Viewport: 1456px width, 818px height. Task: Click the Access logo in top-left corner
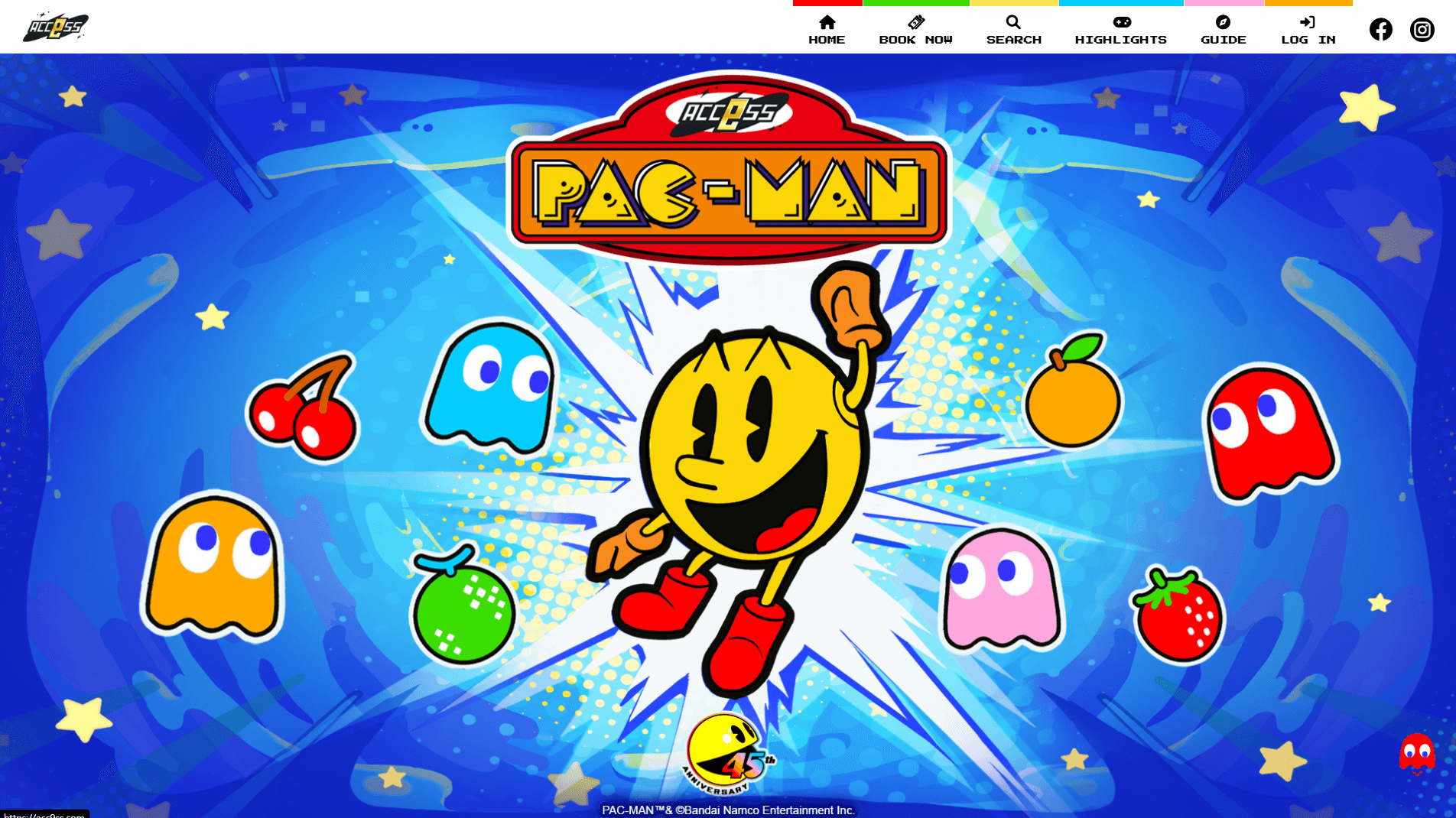pyautogui.click(x=56, y=28)
